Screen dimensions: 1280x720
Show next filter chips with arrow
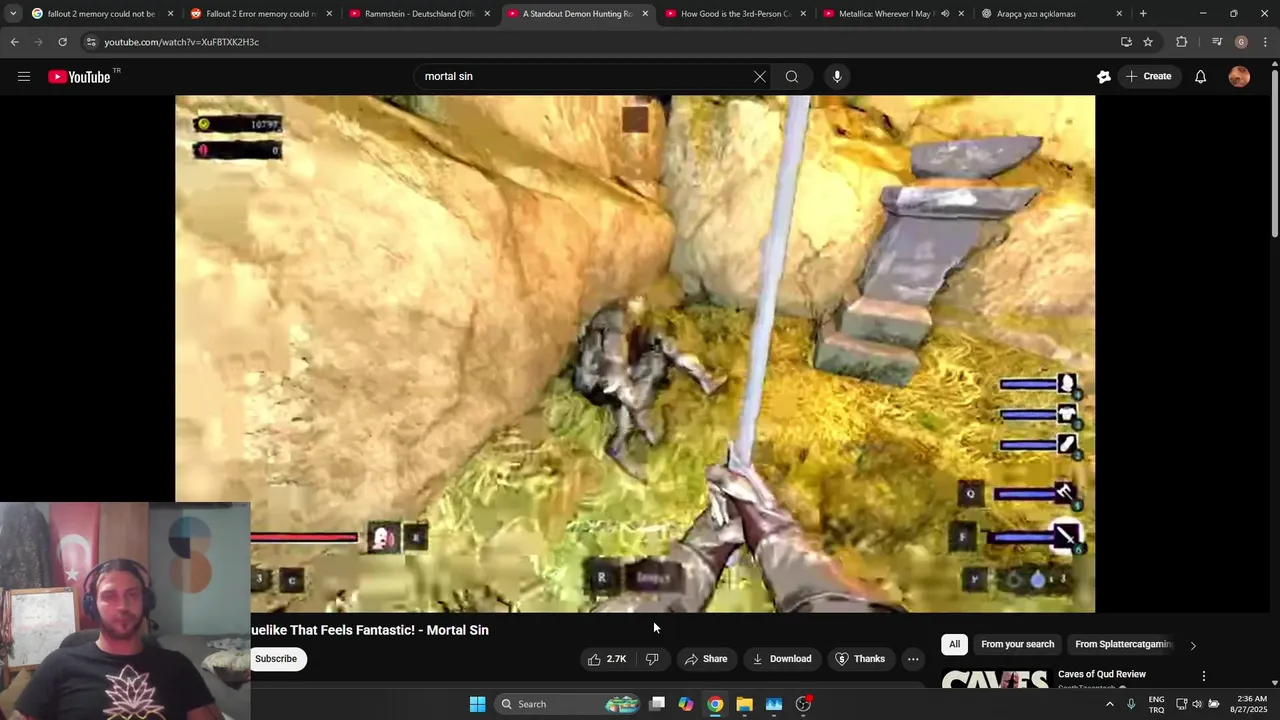1192,645
